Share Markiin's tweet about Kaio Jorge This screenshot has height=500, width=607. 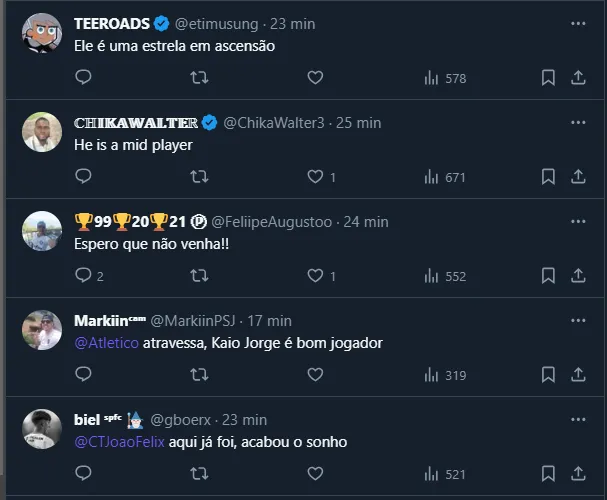click(578, 375)
